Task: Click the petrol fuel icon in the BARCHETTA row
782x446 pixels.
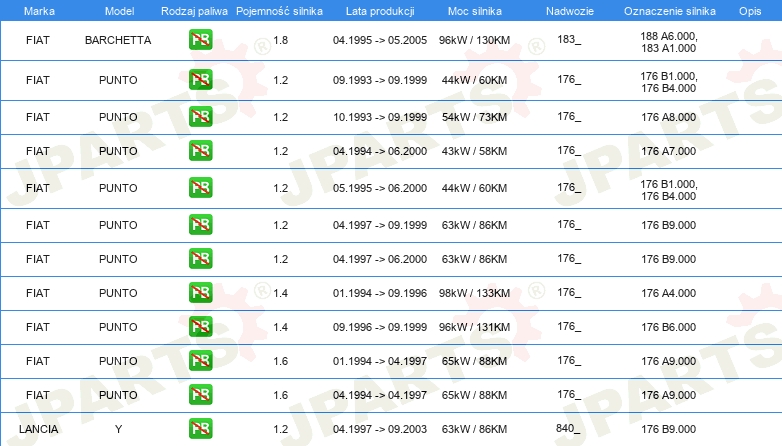Action: click(200, 40)
